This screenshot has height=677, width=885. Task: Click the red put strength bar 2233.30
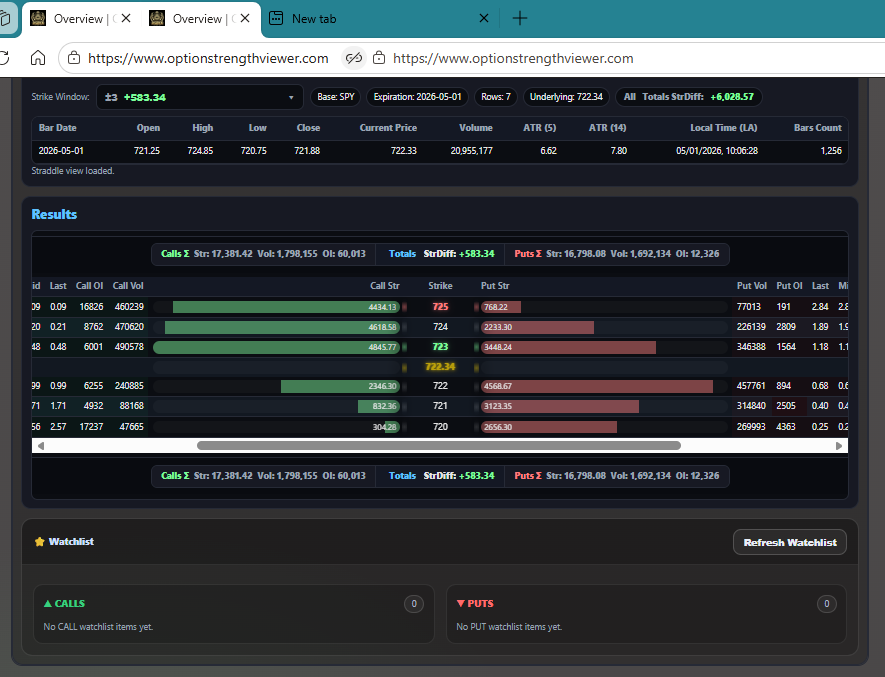[537, 327]
